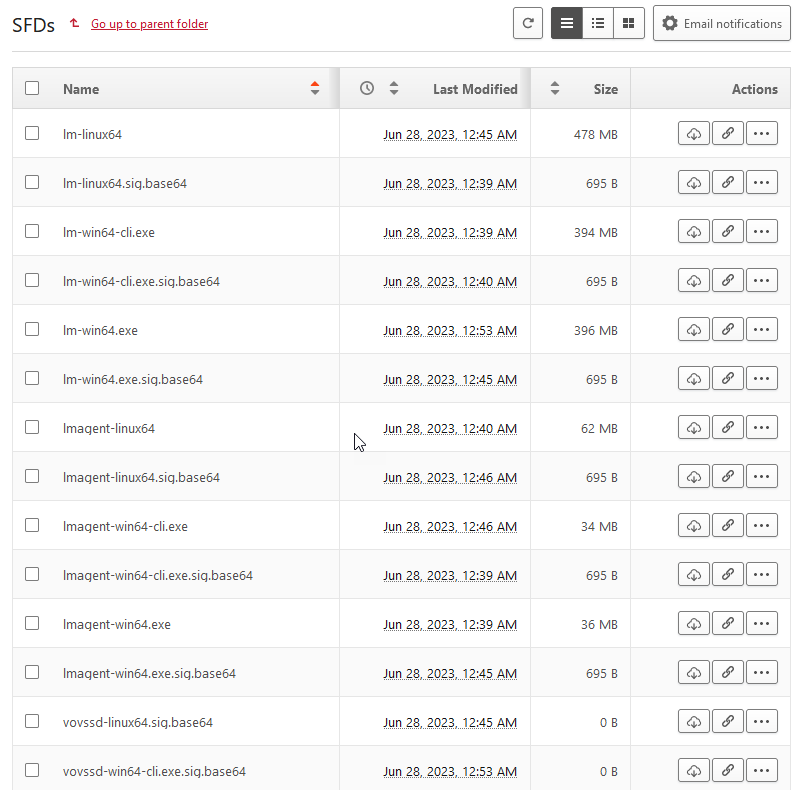The image size is (798, 790).
Task: Switch to simple list view
Action: point(567,23)
